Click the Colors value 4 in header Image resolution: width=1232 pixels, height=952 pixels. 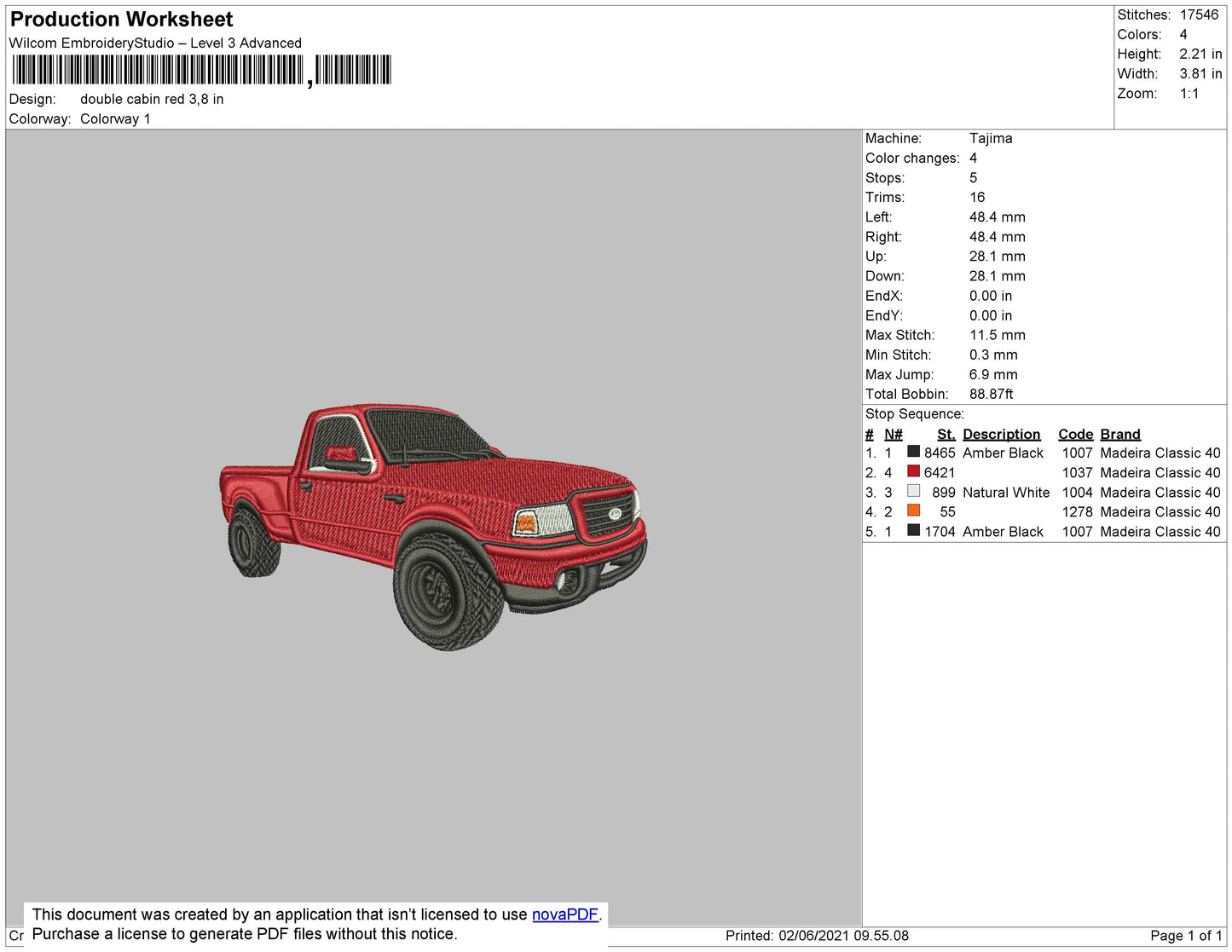pyautogui.click(x=1183, y=34)
